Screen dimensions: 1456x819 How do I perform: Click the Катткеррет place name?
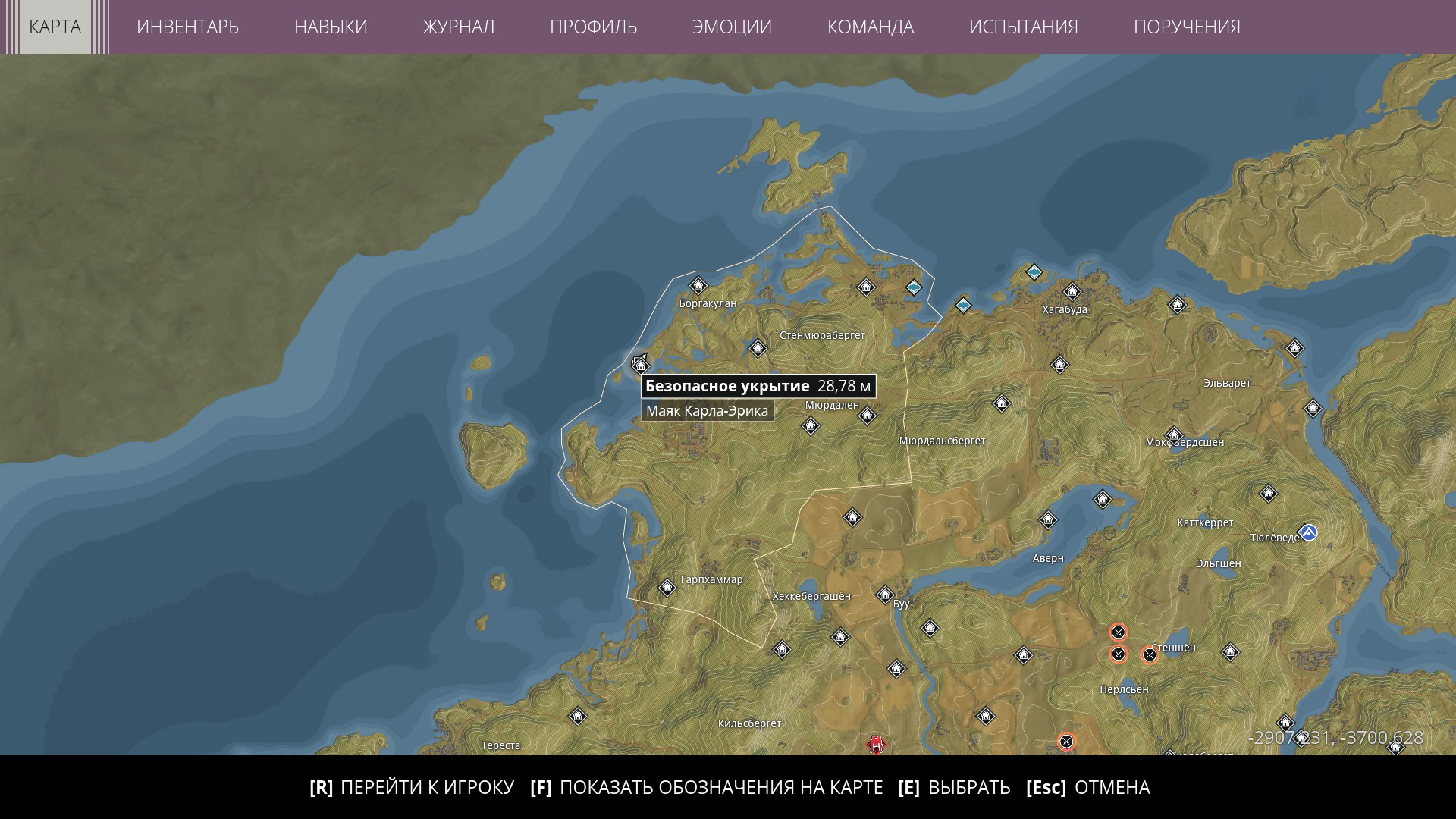click(x=1205, y=522)
